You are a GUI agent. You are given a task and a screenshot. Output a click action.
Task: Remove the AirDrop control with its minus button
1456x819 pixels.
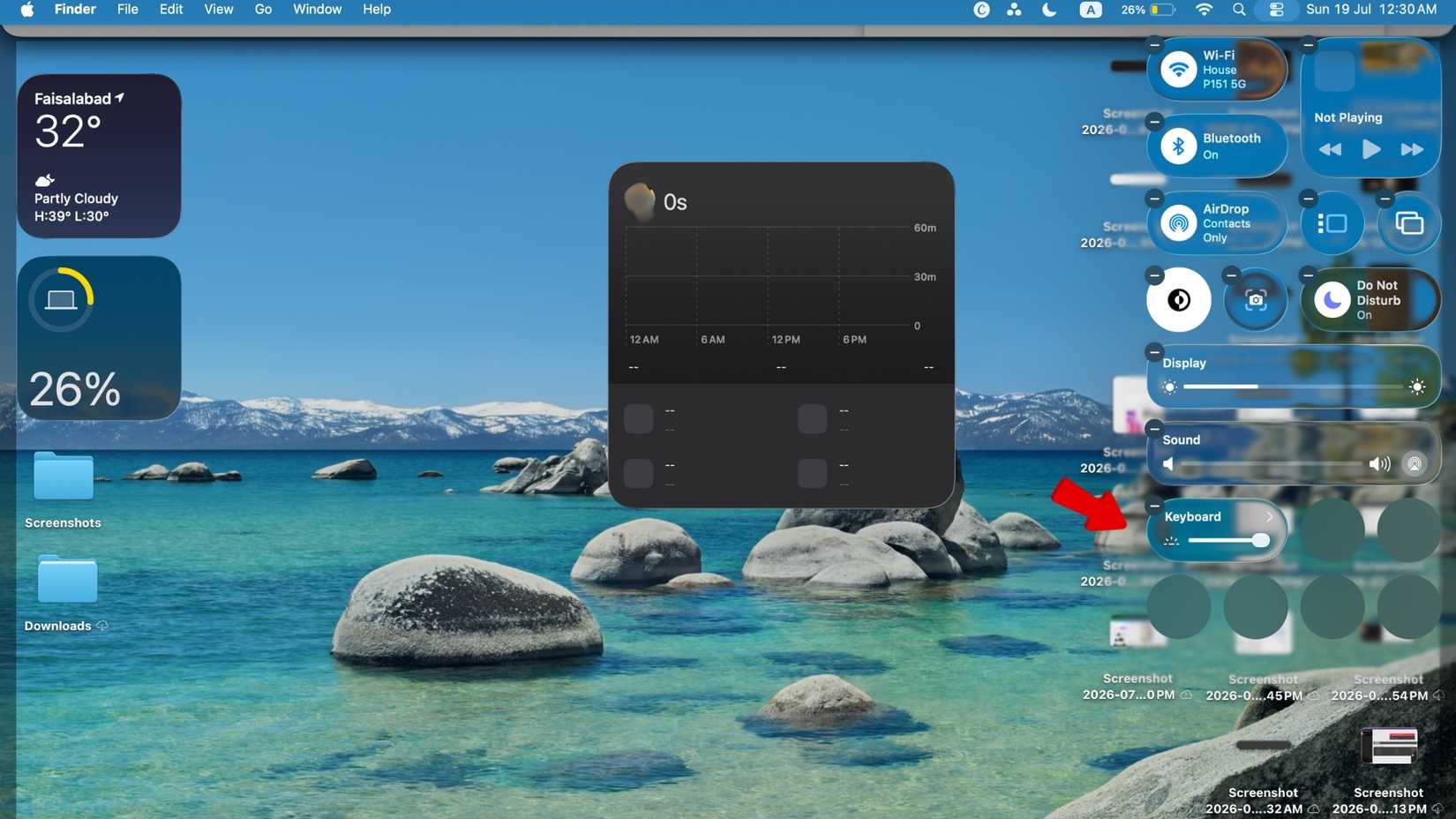[1154, 198]
